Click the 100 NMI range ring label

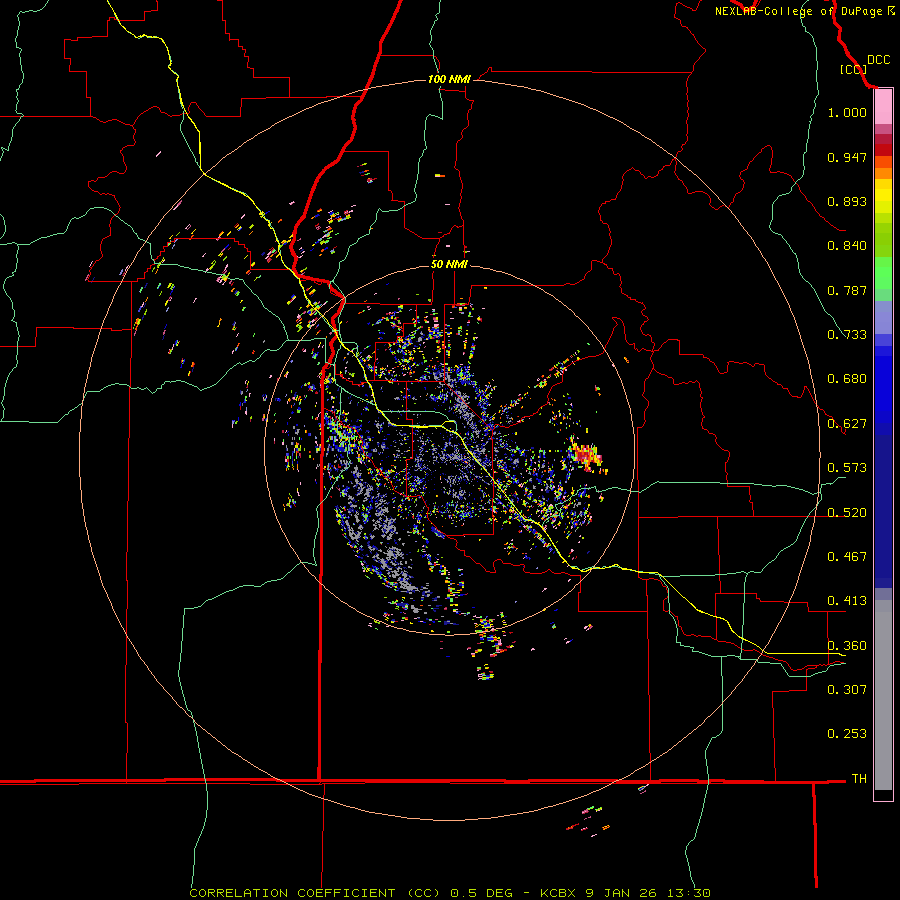coord(449,79)
